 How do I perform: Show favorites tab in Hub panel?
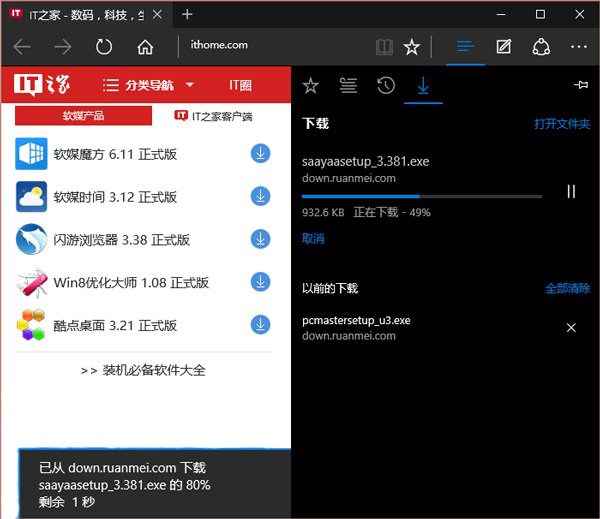310,85
